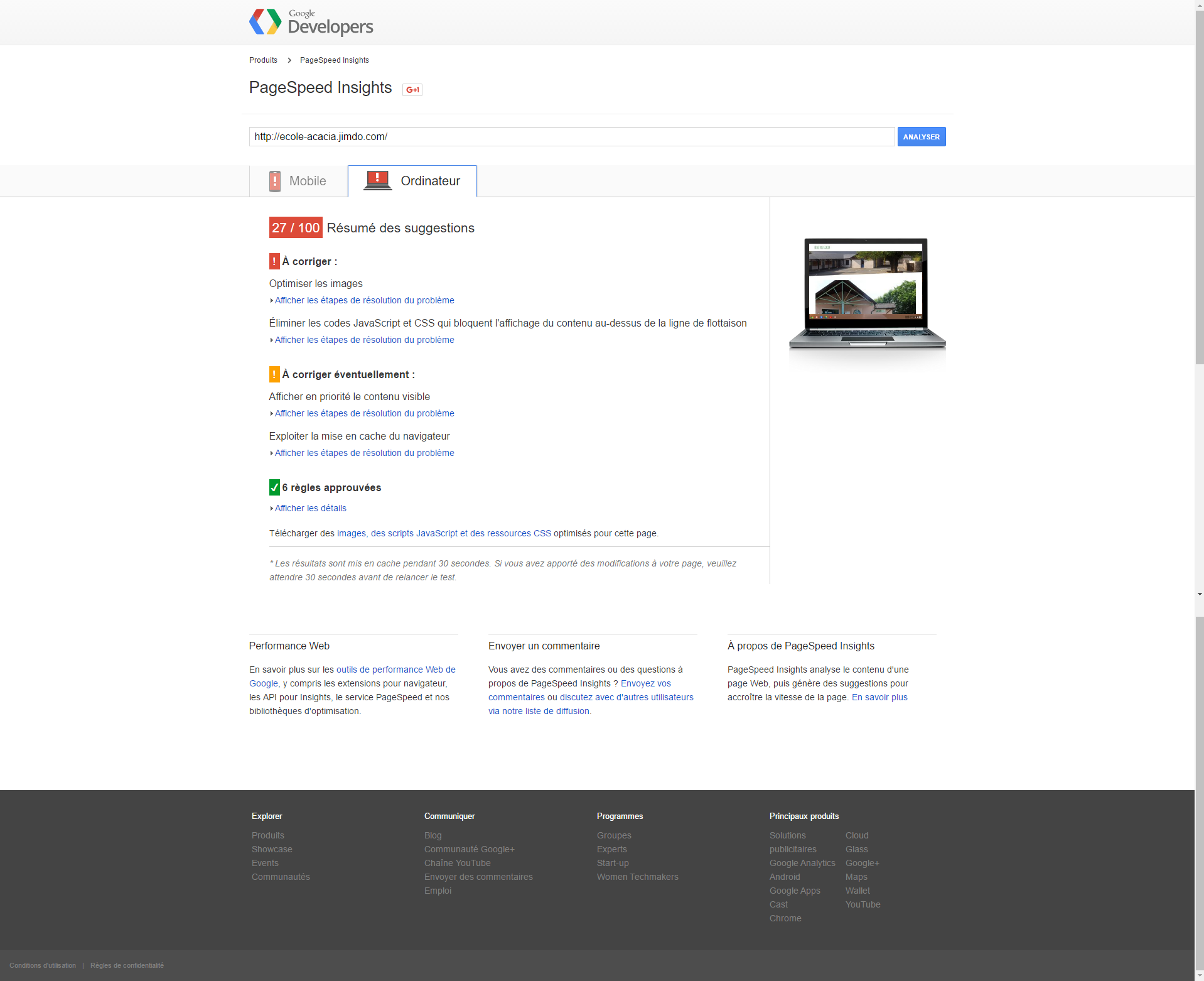Click the 27 / 100 score badge
This screenshot has height=981, width=1204.
[x=296, y=228]
